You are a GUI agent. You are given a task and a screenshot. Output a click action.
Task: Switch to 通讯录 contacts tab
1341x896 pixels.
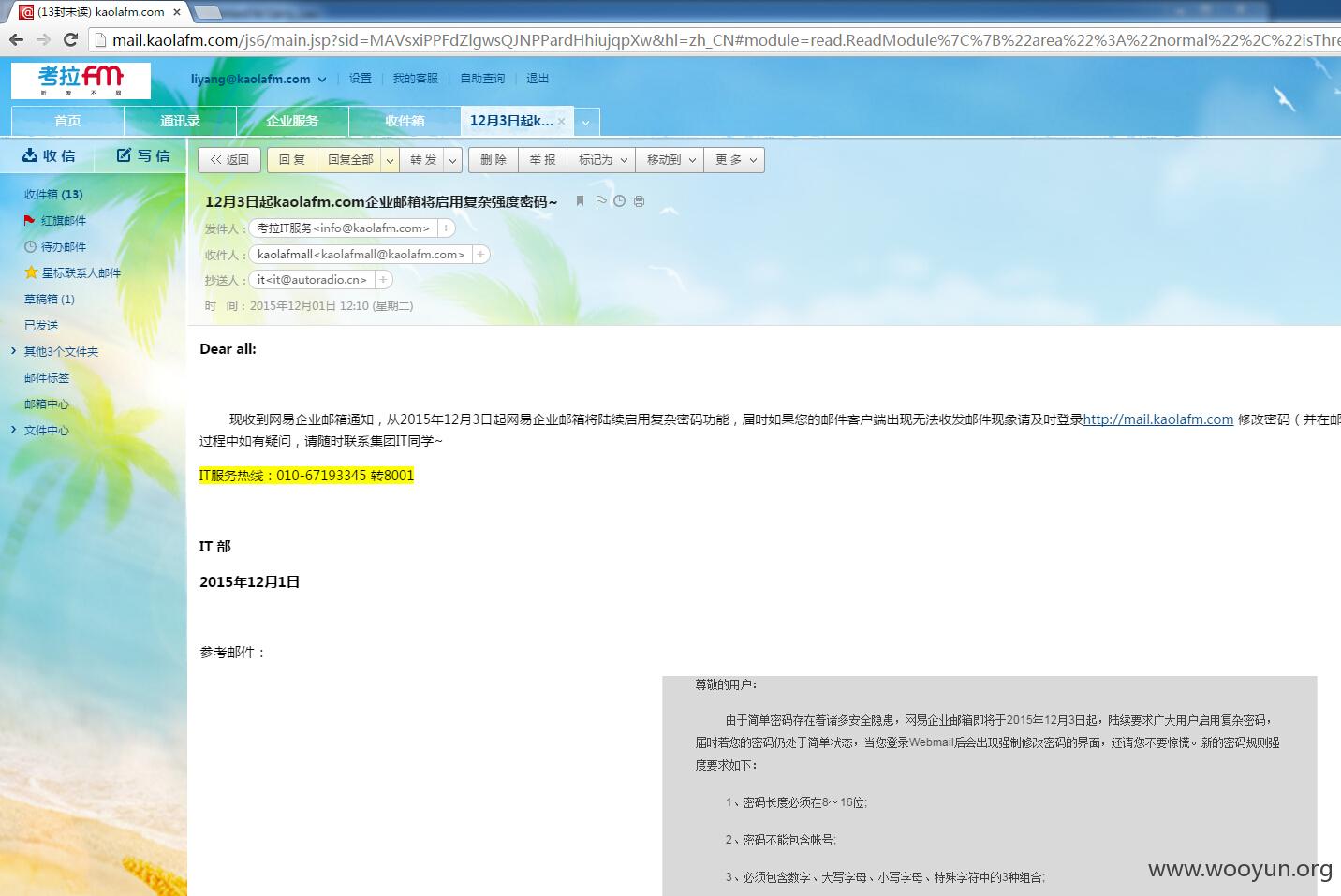click(180, 121)
